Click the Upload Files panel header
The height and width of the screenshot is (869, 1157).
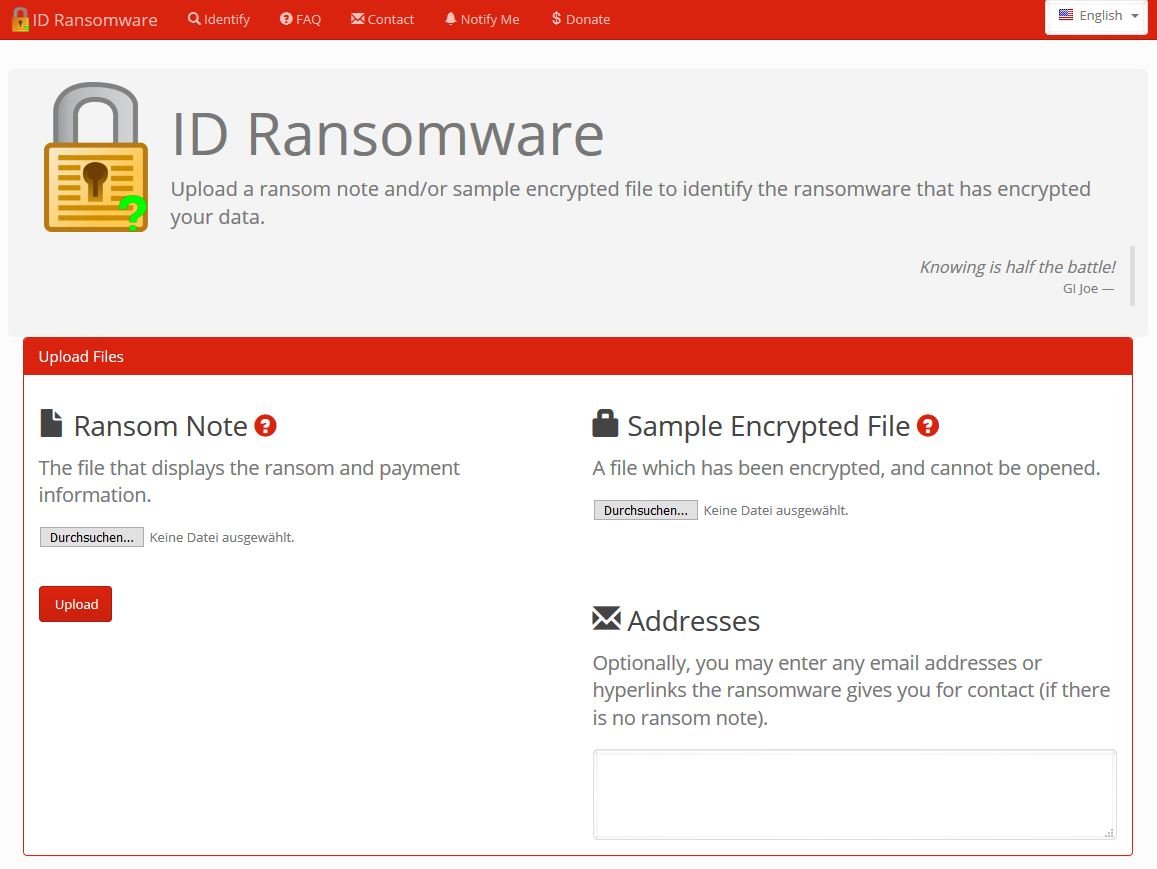(x=578, y=356)
